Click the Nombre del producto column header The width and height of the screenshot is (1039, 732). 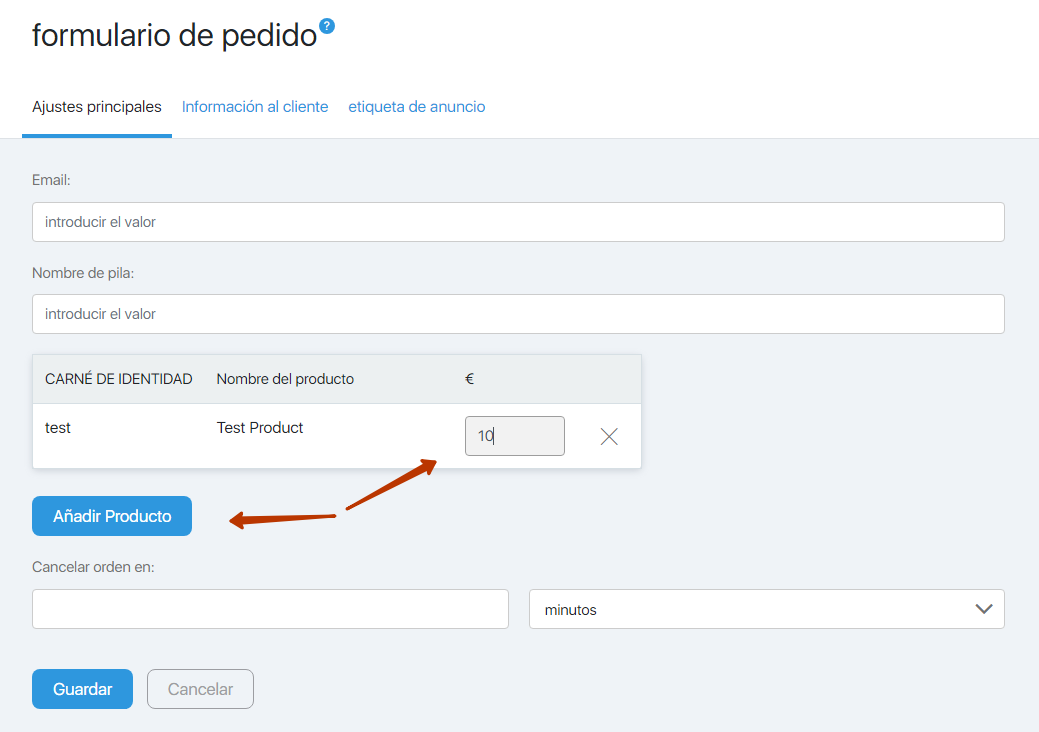[x=285, y=379]
